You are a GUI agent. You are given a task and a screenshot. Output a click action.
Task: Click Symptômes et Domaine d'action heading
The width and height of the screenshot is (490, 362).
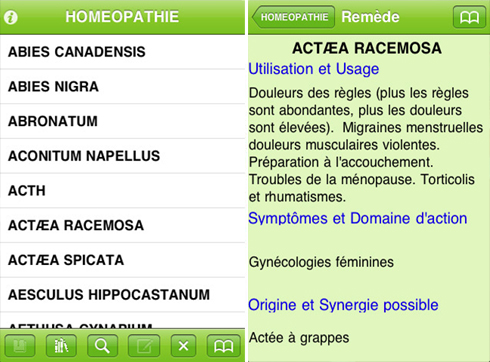tap(358, 219)
